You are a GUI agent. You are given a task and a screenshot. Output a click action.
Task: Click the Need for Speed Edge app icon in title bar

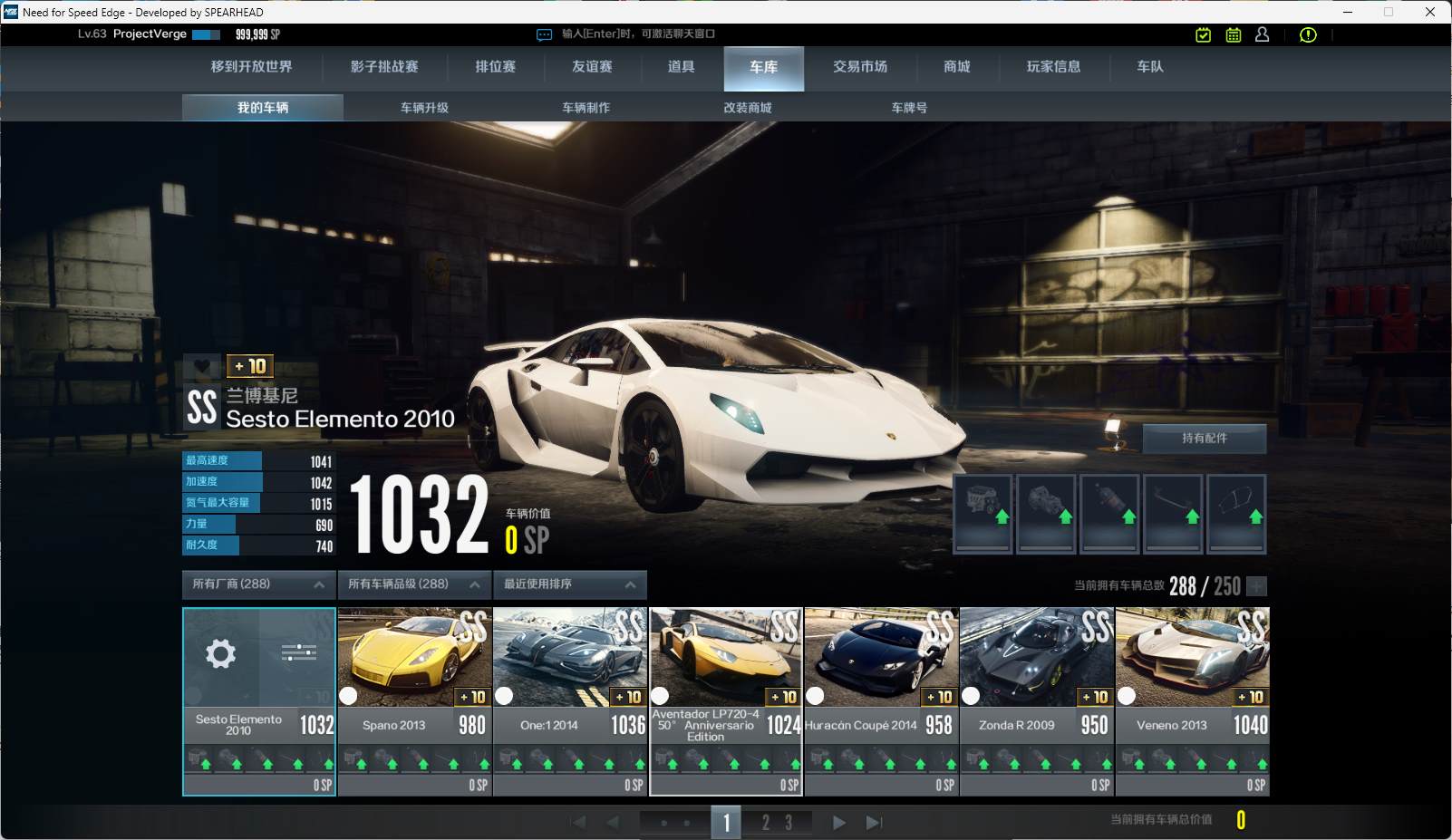11,12
